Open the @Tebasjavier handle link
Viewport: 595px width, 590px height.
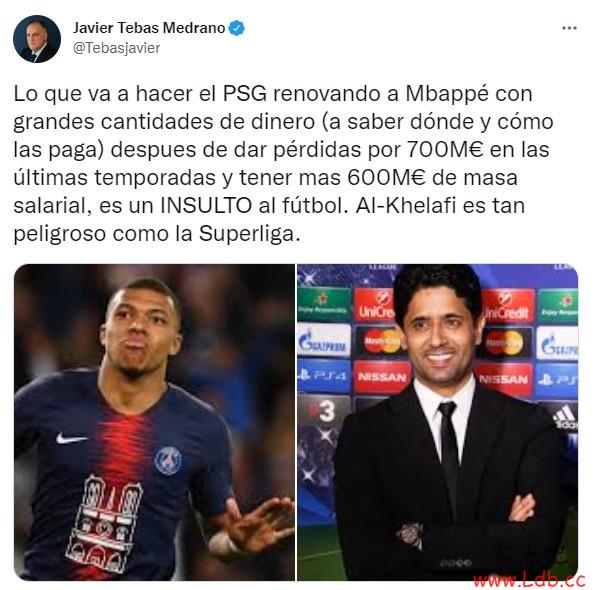click(x=116, y=48)
